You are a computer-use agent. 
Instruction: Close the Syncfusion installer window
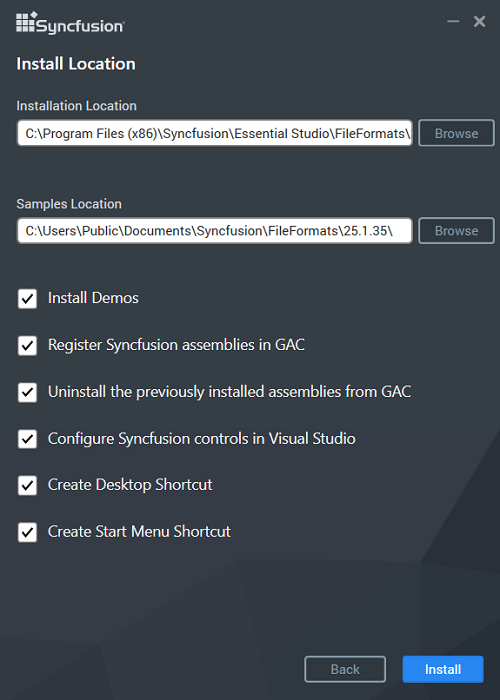(x=479, y=21)
